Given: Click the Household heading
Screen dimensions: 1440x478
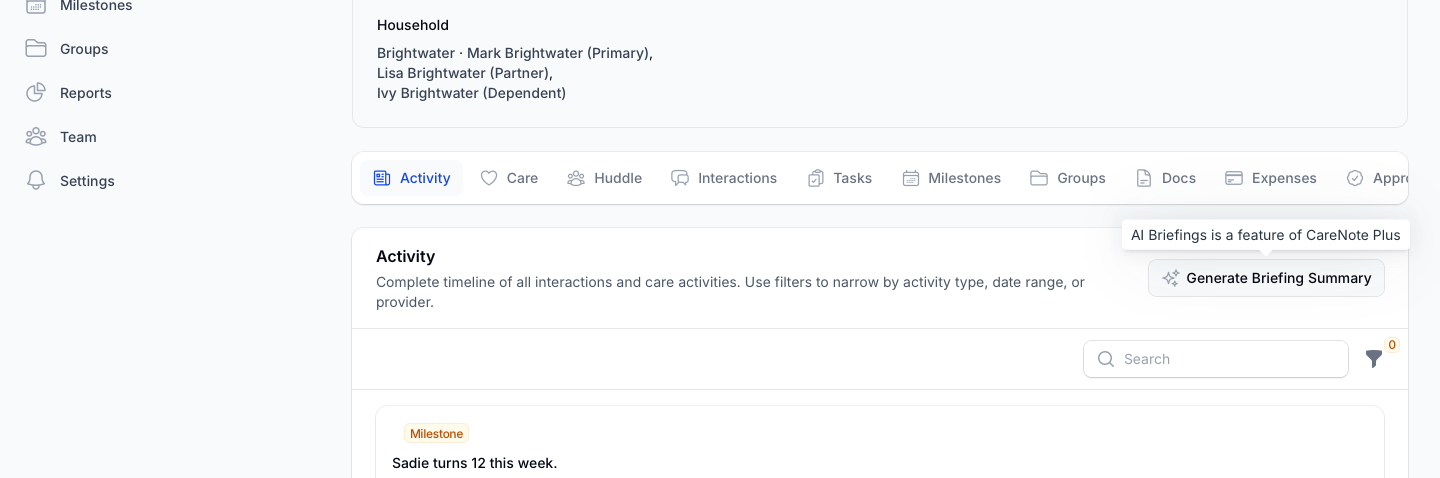Looking at the screenshot, I should pyautogui.click(x=413, y=25).
